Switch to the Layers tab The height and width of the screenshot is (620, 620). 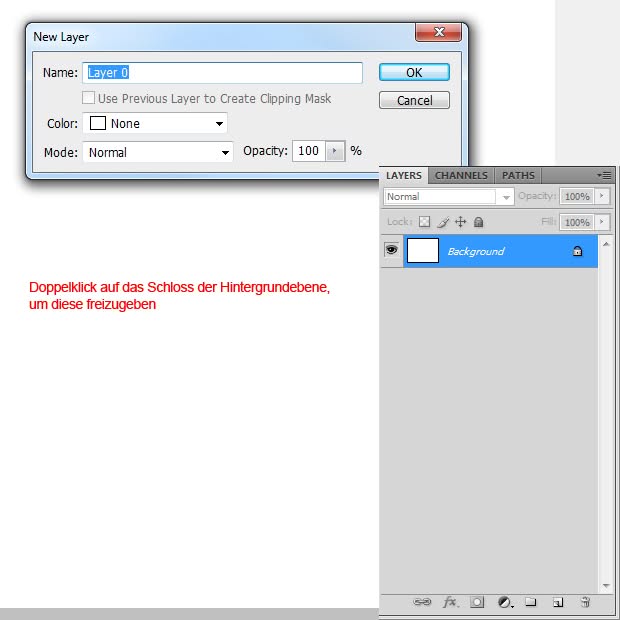pyautogui.click(x=404, y=176)
